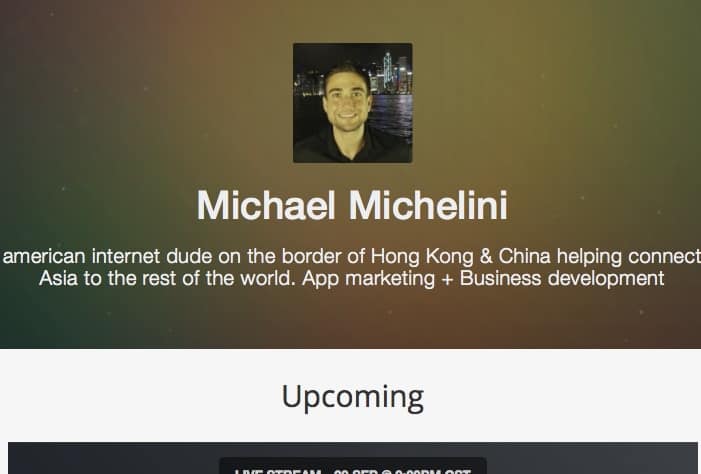
Task: Click the dark upcoming event card banner
Action: point(353,458)
